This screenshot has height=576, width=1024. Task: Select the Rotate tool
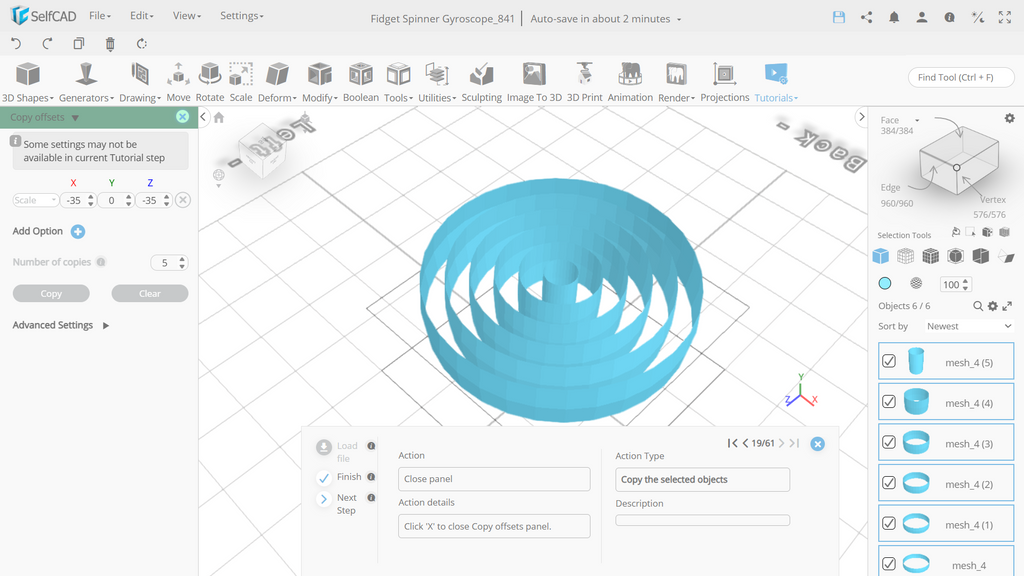click(210, 82)
